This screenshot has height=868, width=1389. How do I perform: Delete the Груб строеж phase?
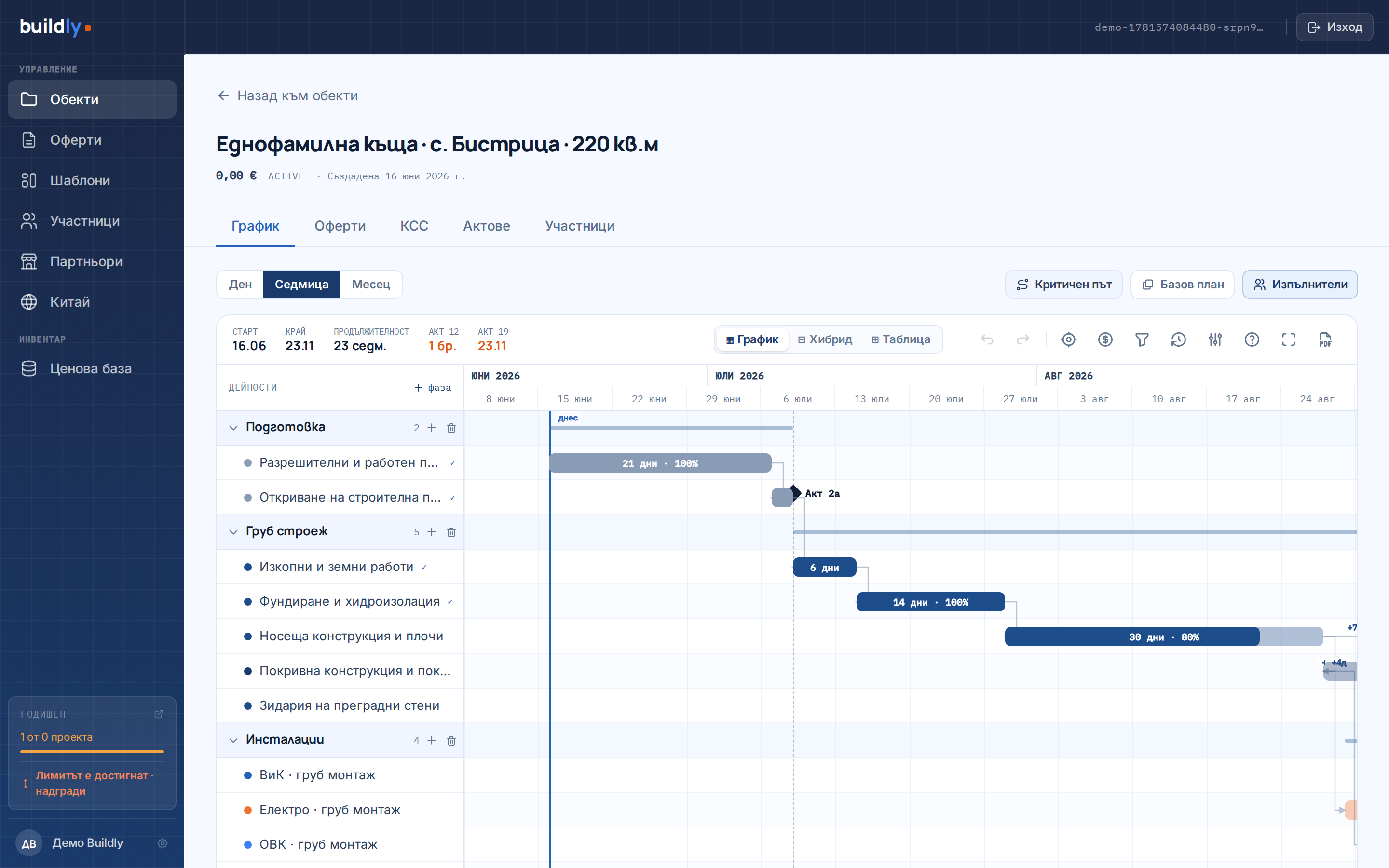[x=451, y=532]
